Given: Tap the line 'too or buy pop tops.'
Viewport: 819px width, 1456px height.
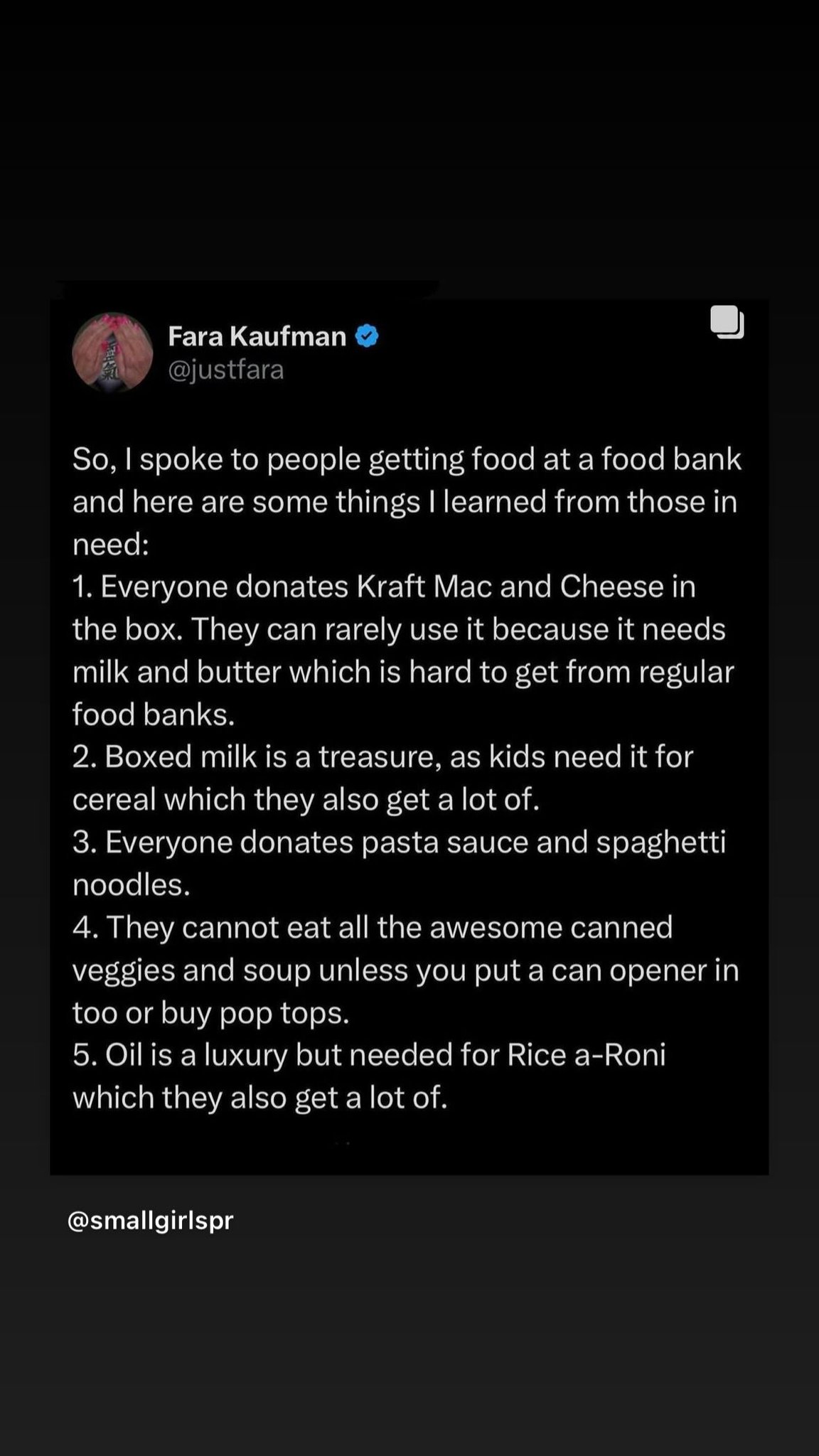Looking at the screenshot, I should 211,1012.
